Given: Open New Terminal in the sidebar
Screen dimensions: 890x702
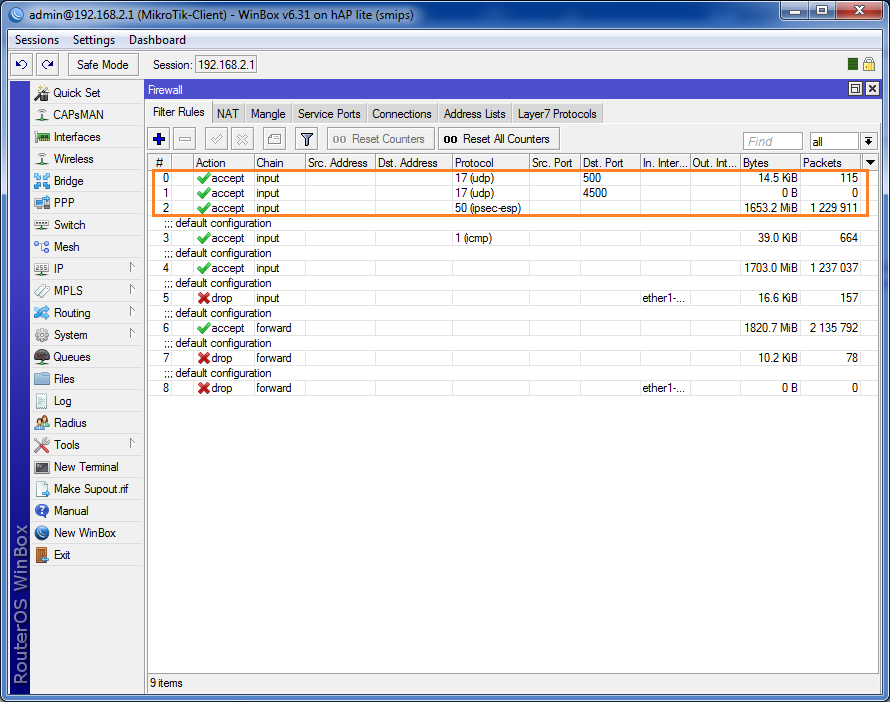Looking at the screenshot, I should click(x=85, y=467).
